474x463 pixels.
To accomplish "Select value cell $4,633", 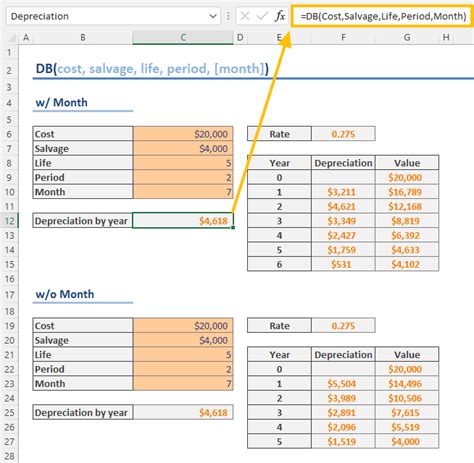I will click(x=407, y=250).
